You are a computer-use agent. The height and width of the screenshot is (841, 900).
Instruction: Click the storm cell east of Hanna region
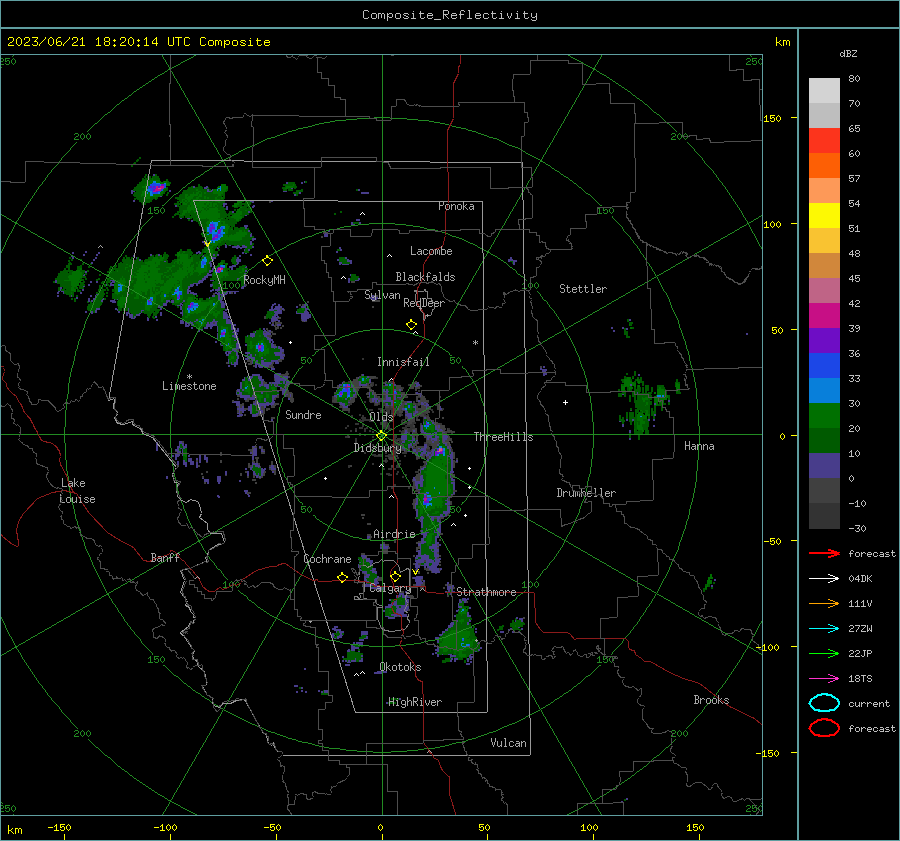click(x=646, y=404)
